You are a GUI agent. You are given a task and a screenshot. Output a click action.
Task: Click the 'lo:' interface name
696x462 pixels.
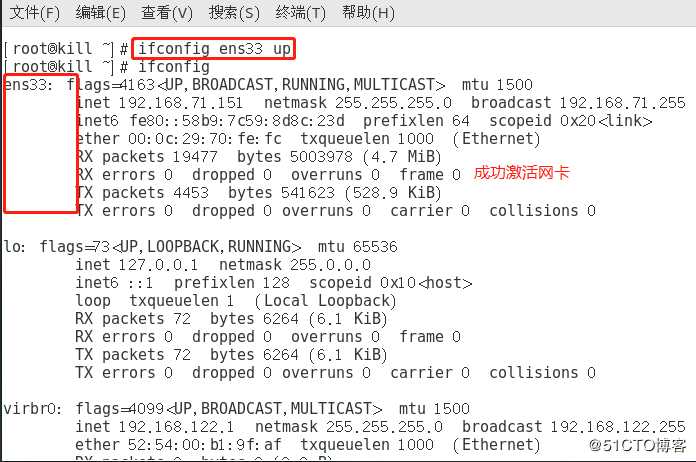tap(14, 247)
